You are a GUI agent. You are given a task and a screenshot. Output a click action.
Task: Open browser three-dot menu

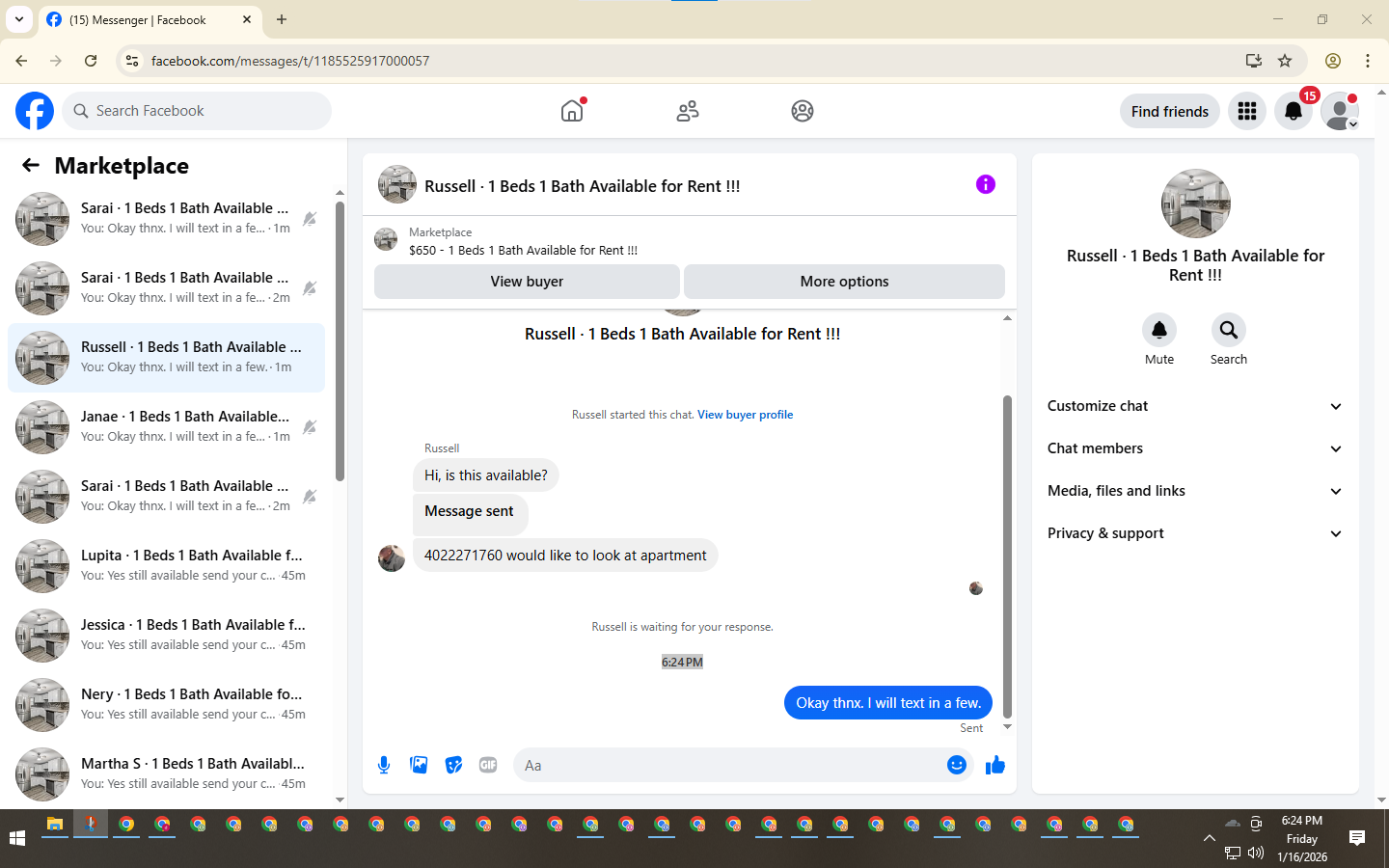pyautogui.click(x=1368, y=61)
